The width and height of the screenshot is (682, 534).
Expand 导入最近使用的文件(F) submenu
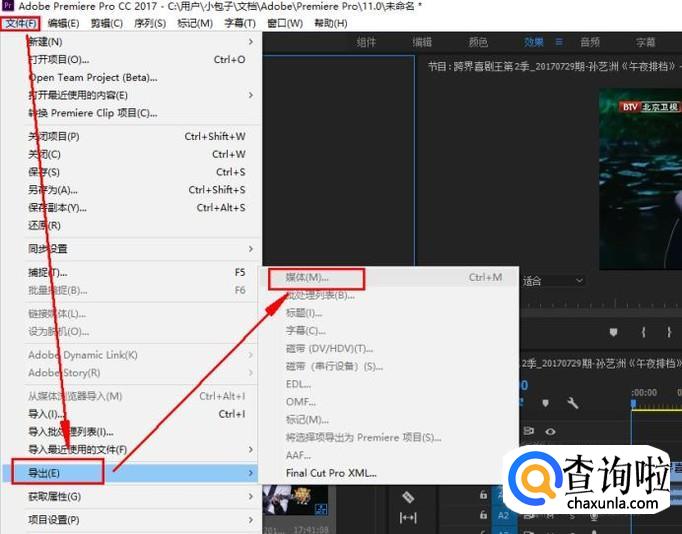(251, 449)
